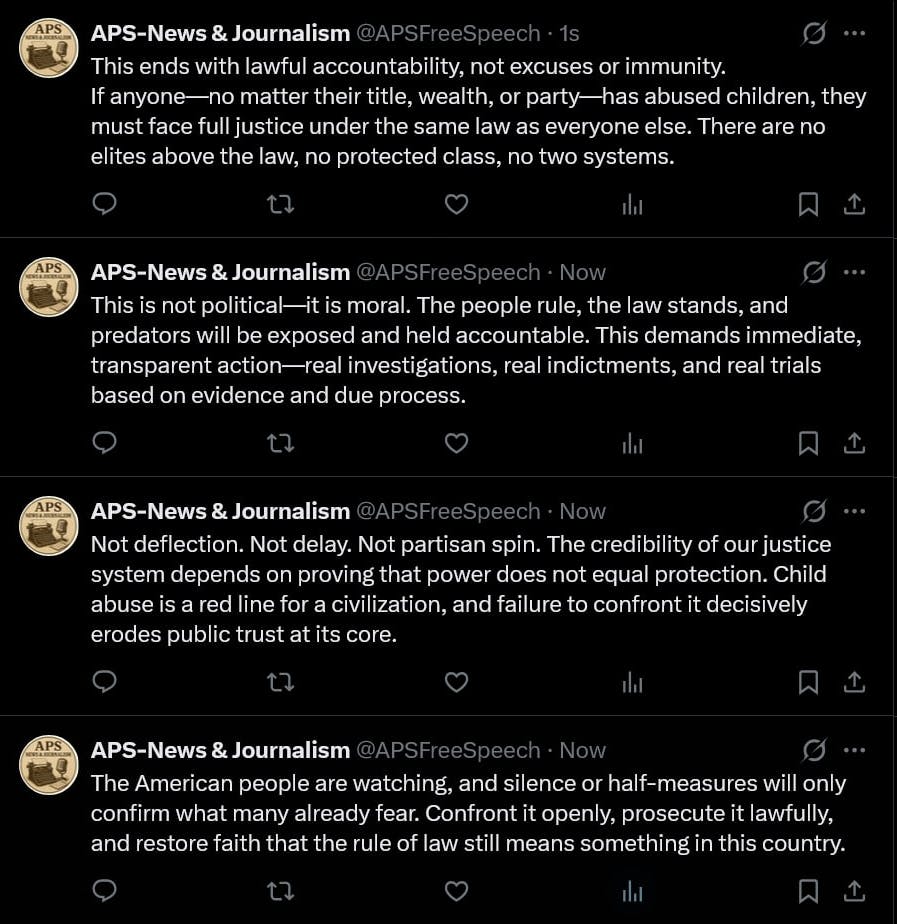Like the "lawful accountability" post
897x924 pixels.
[x=456, y=204]
